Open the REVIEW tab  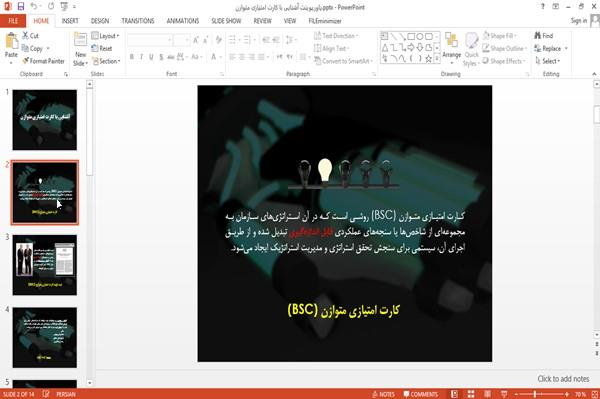tap(262, 21)
